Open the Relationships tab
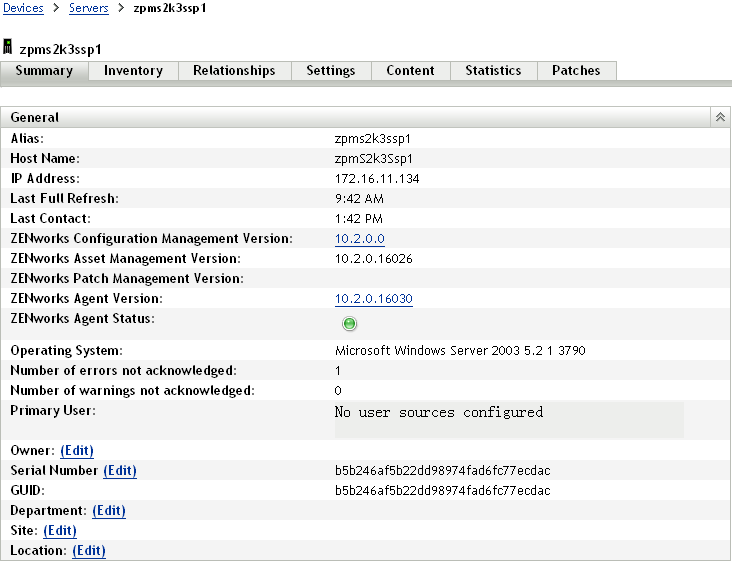The width and height of the screenshot is (732, 562). pos(234,71)
